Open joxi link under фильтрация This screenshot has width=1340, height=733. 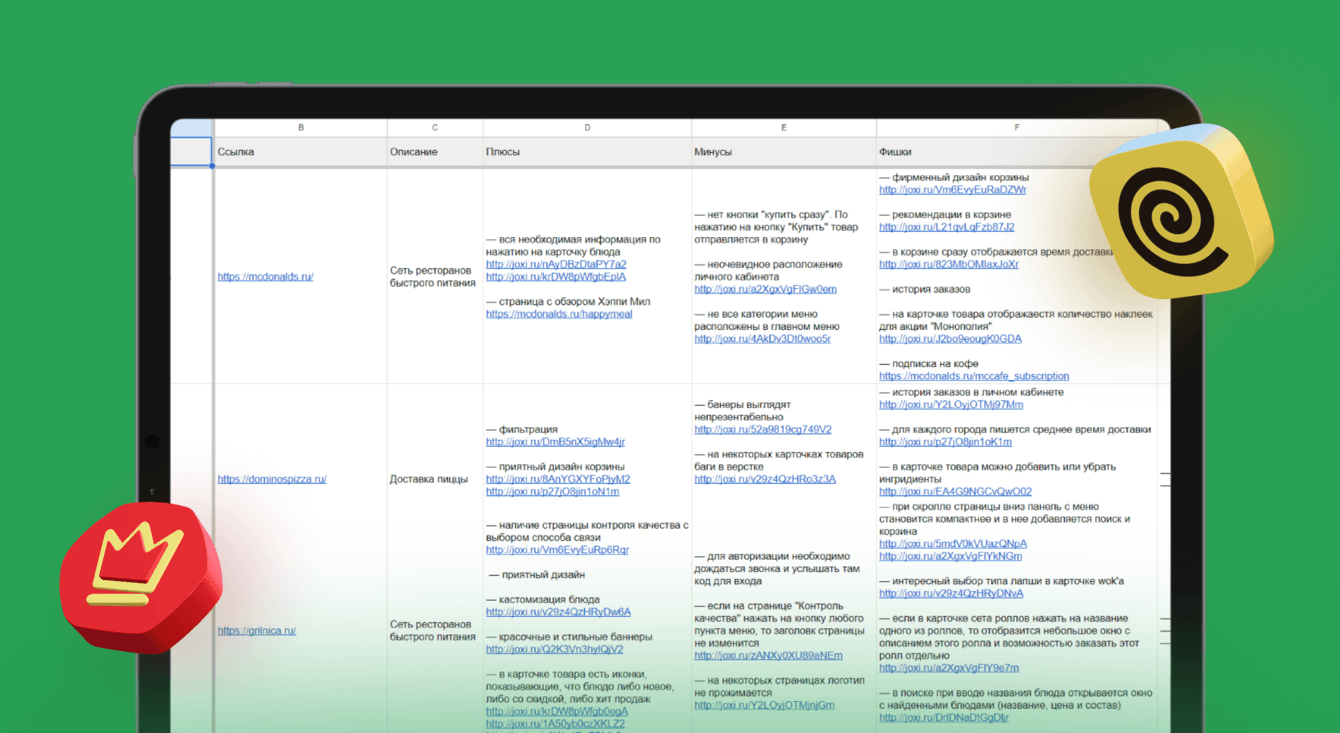(x=555, y=442)
